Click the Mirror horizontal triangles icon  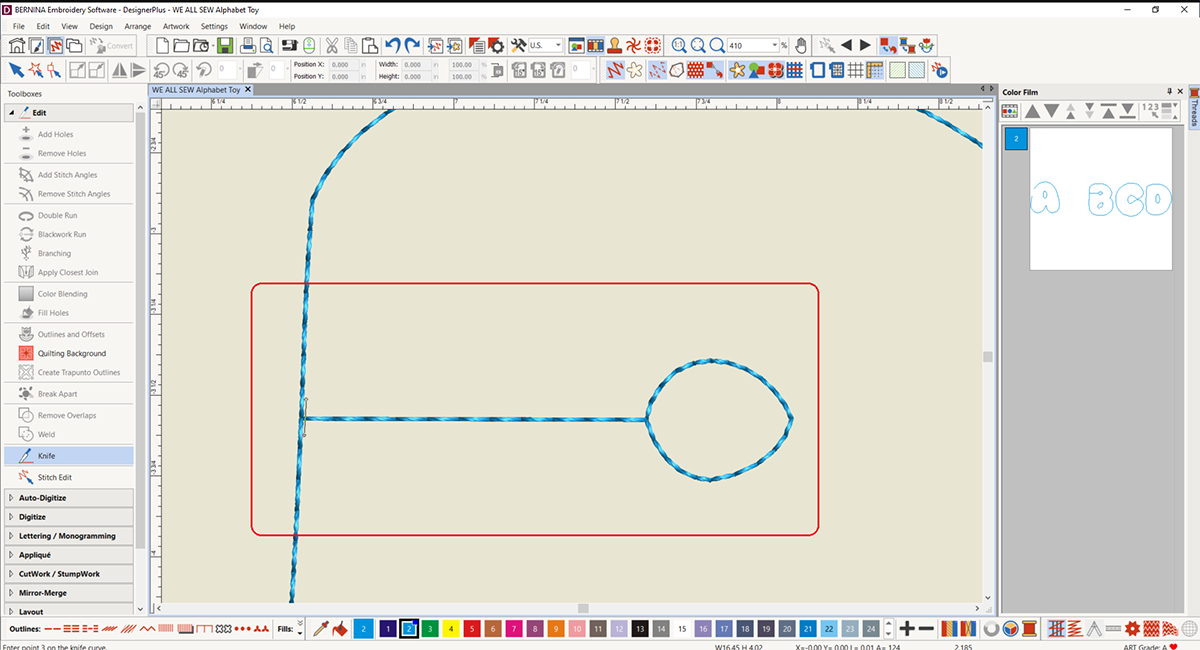(x=119, y=70)
